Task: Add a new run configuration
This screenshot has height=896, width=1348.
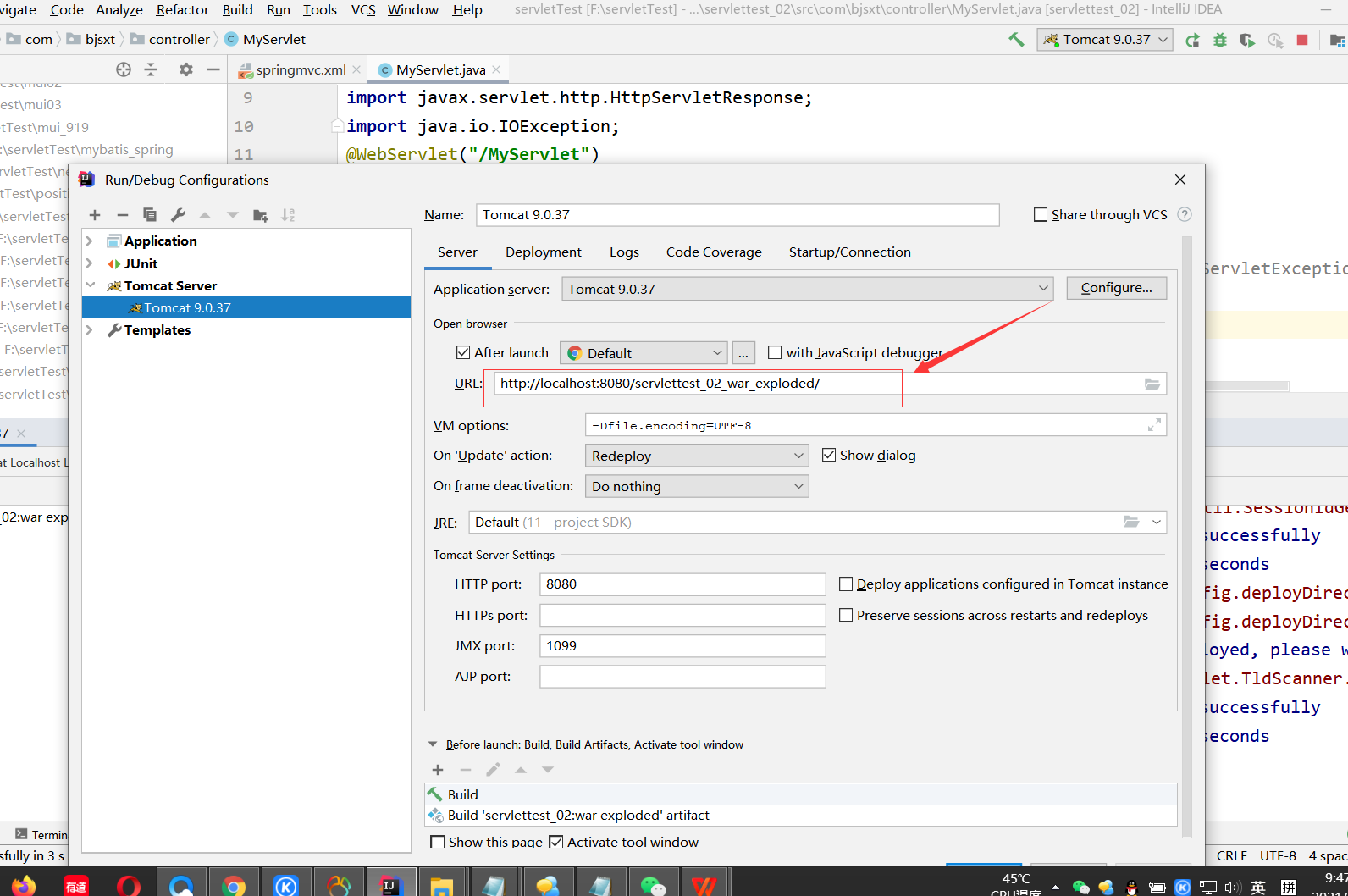Action: 95,215
